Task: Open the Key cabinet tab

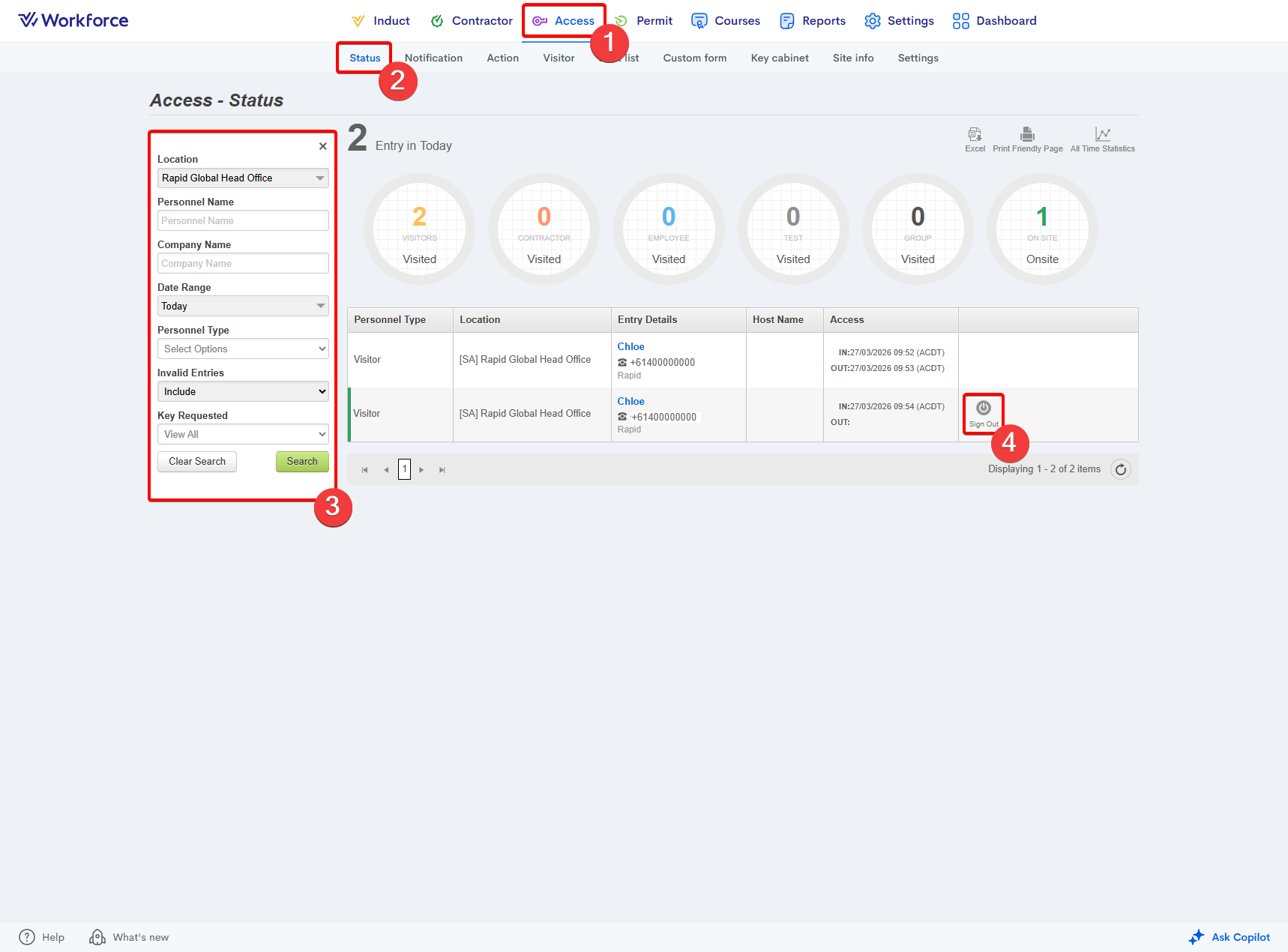Action: (x=780, y=58)
